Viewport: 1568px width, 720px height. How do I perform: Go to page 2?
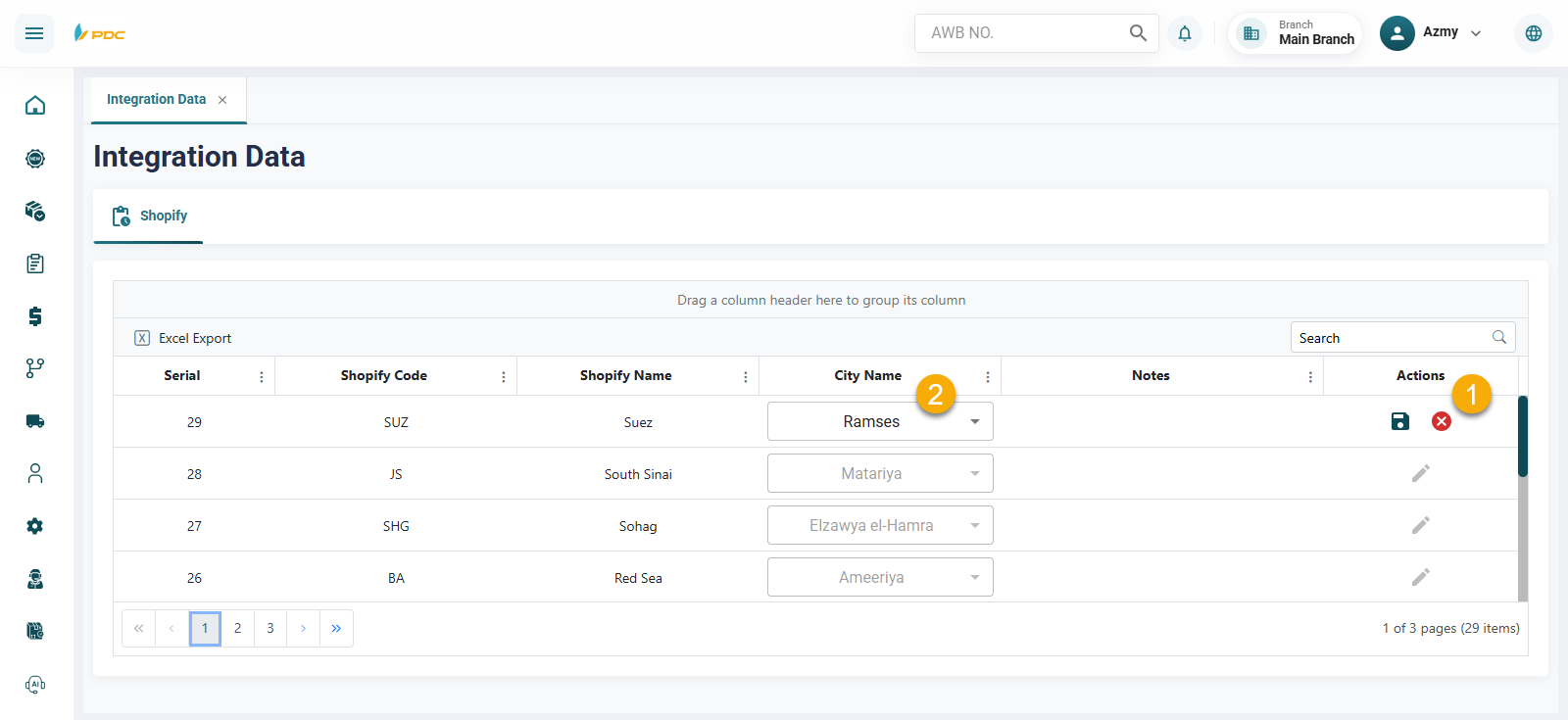point(238,628)
